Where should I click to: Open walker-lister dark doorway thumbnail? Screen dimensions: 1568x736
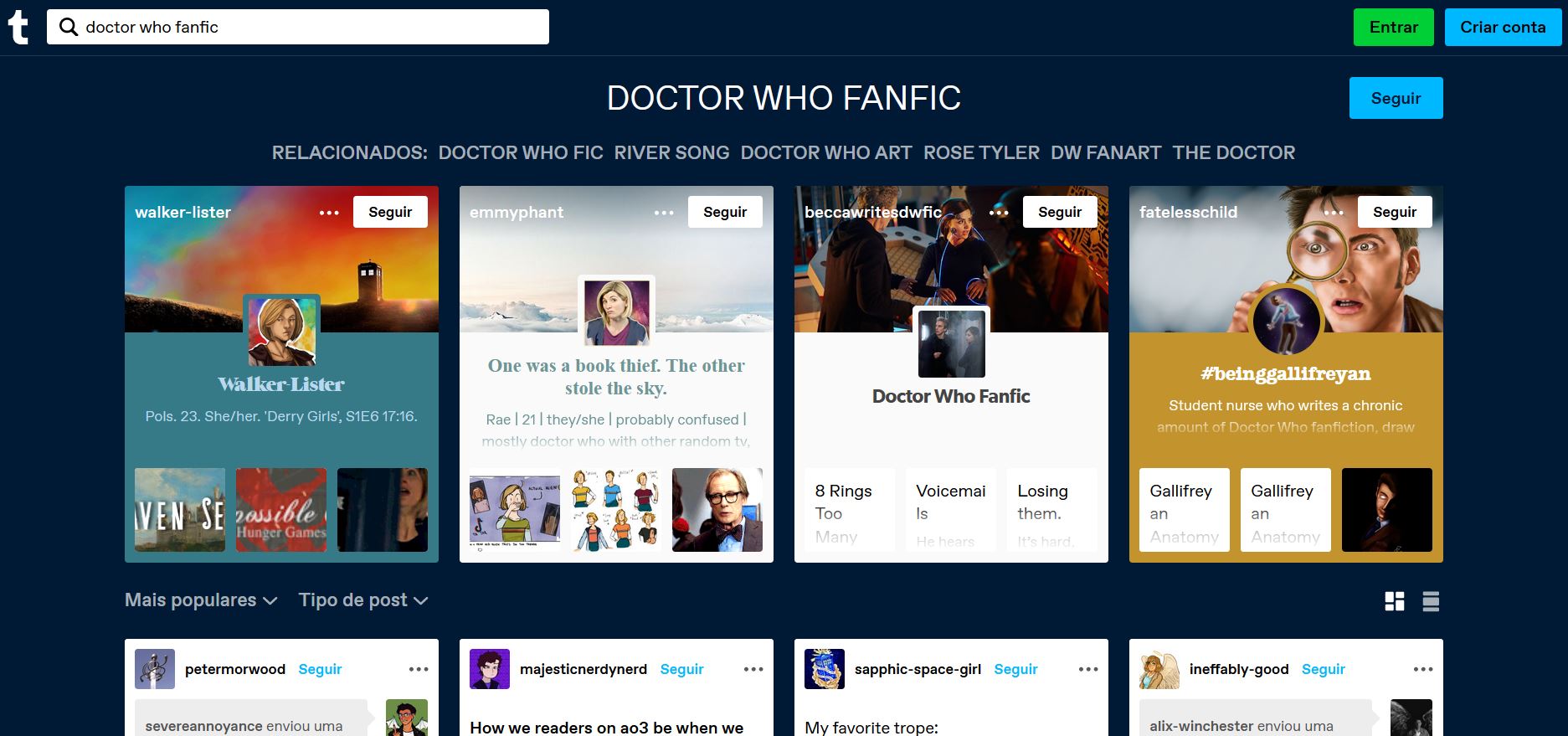click(383, 510)
